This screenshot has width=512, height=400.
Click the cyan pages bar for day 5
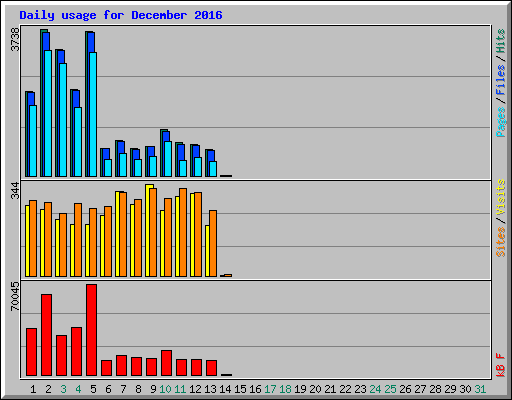click(93, 114)
